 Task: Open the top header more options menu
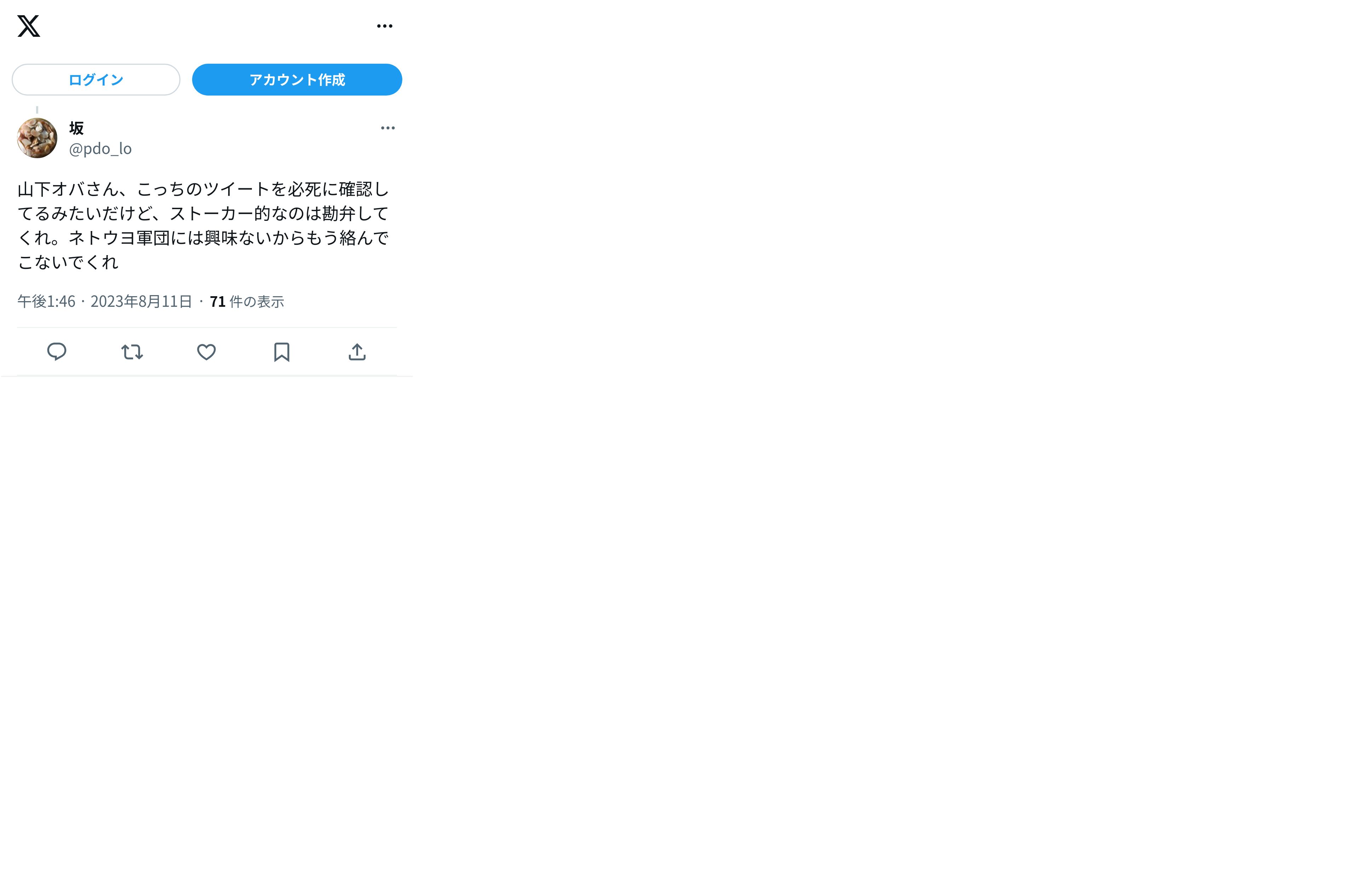(385, 26)
